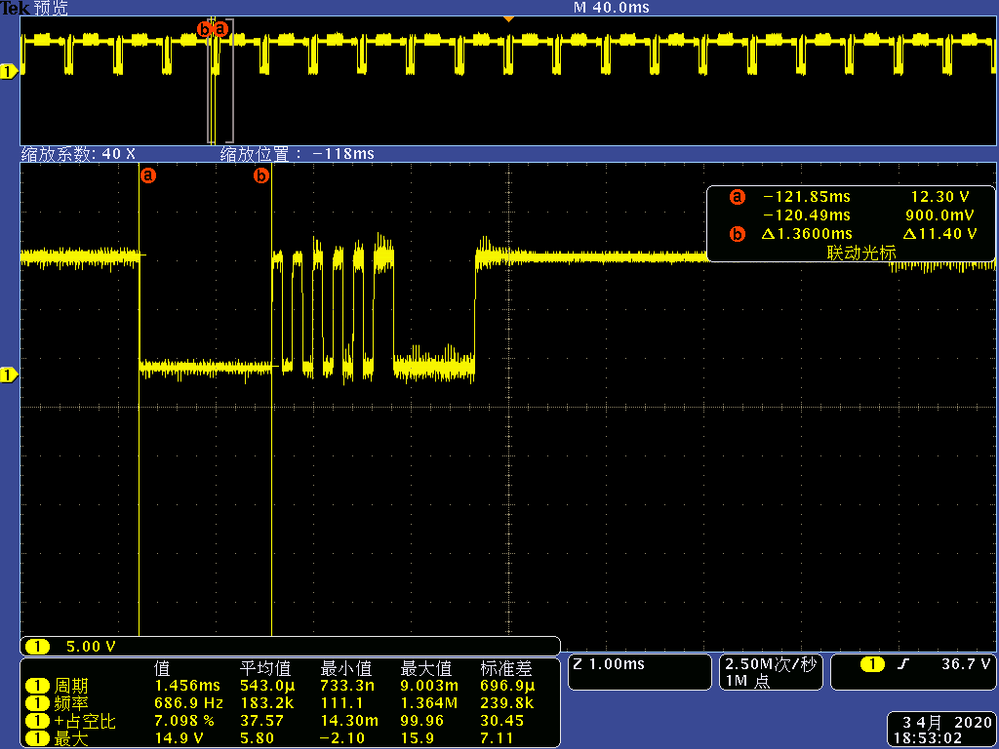The width and height of the screenshot is (999, 749).
Task: Select cursor b marker in the zoomed waveform
Action: tap(261, 175)
